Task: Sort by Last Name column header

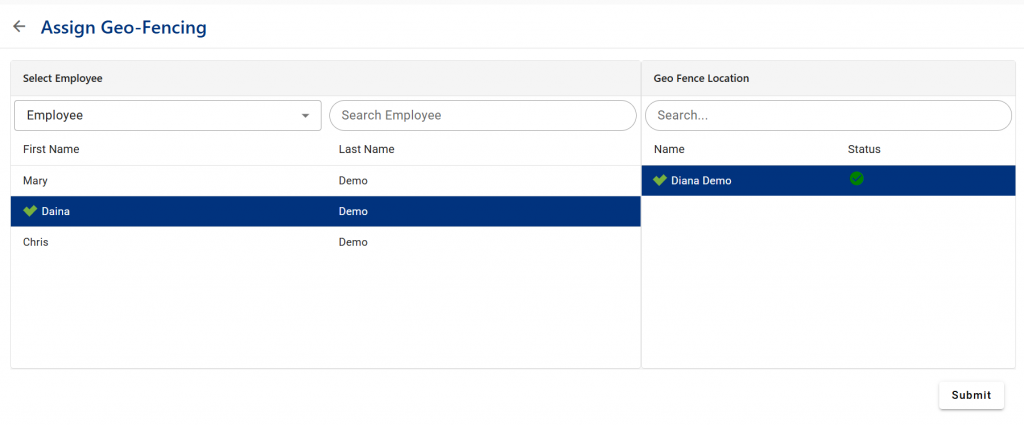Action: 366,150
